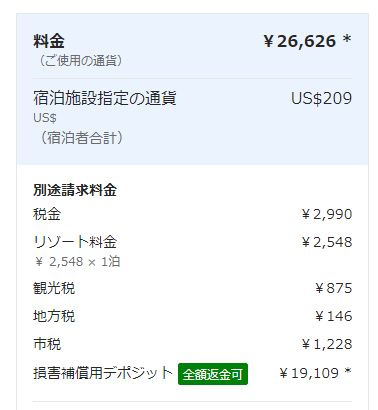This screenshot has height=410, width=378.
Task: Click the （ご使用の通貨） subtitle text
Action: click(x=81, y=61)
